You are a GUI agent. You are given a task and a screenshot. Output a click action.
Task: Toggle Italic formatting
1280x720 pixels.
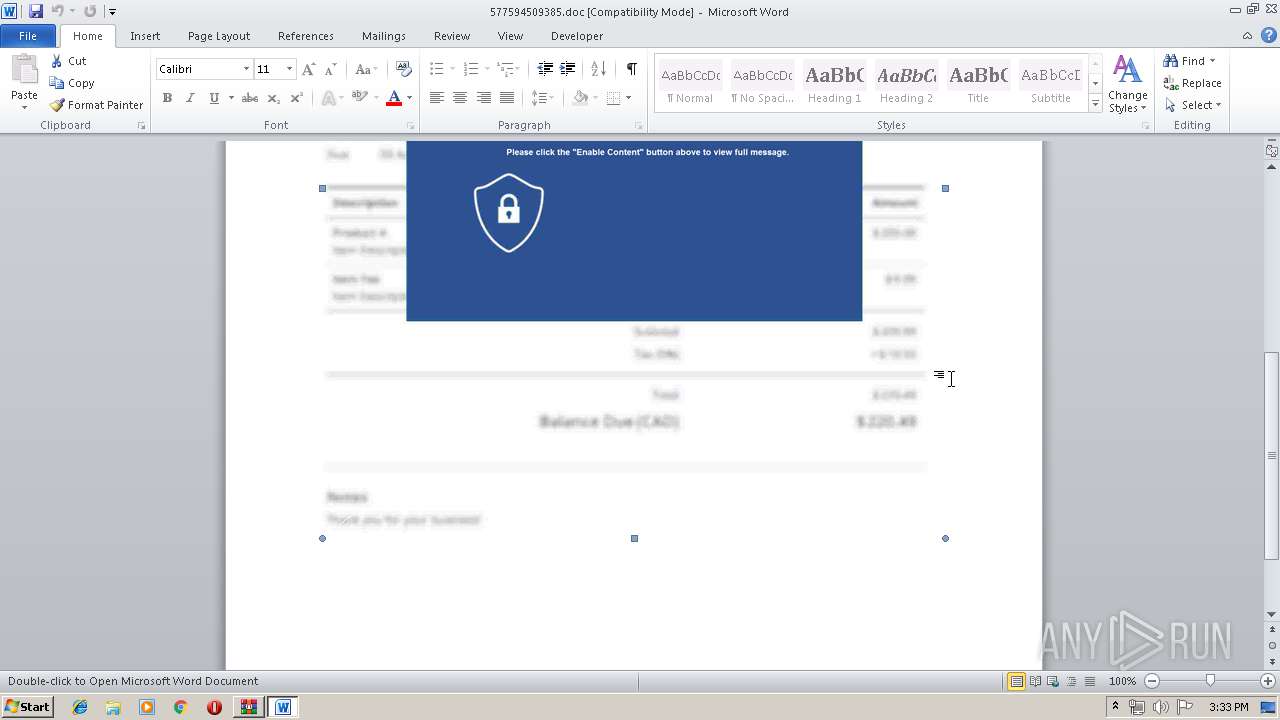tap(190, 98)
